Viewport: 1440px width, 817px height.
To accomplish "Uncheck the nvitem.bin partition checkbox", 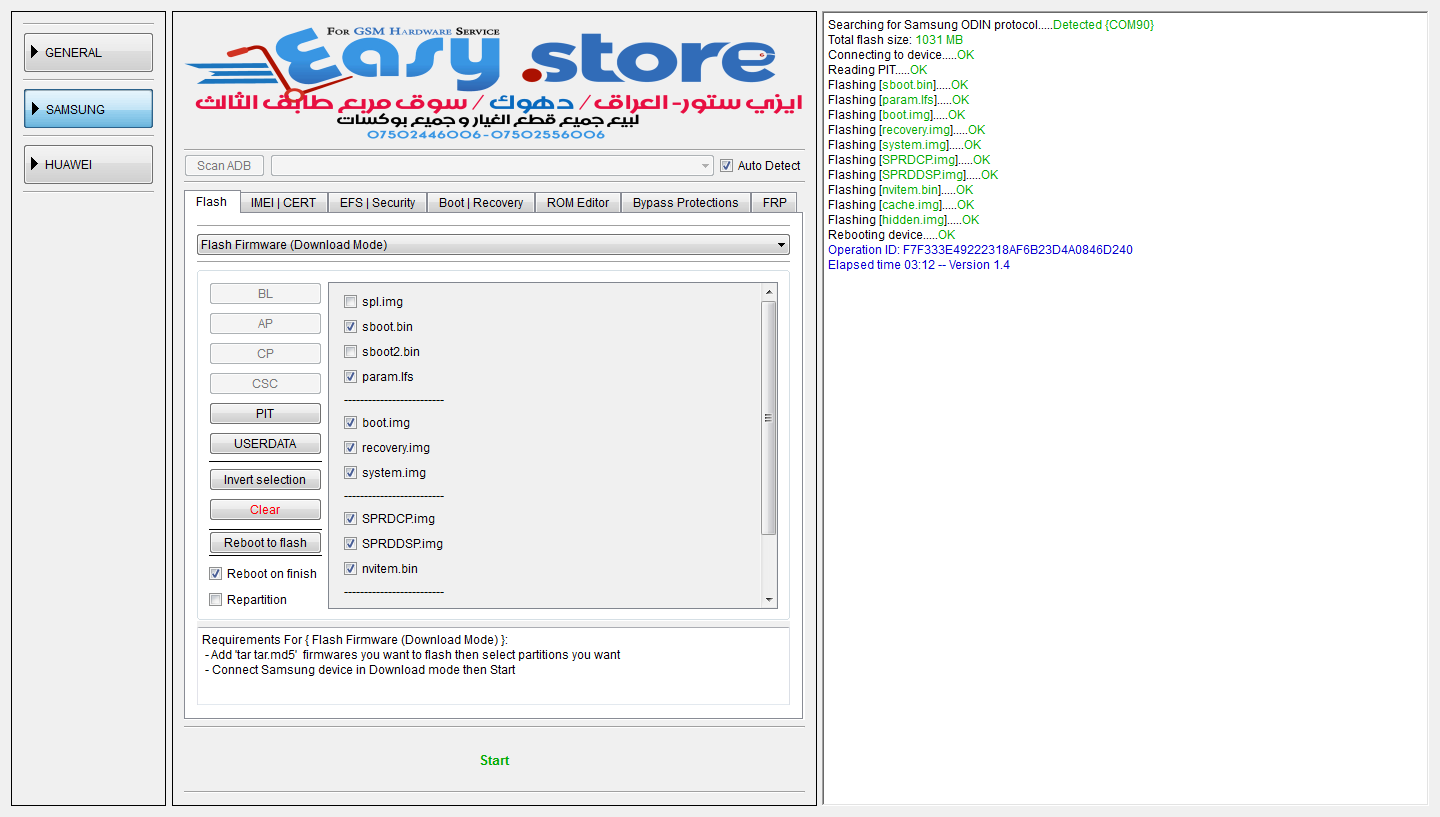I will 351,569.
